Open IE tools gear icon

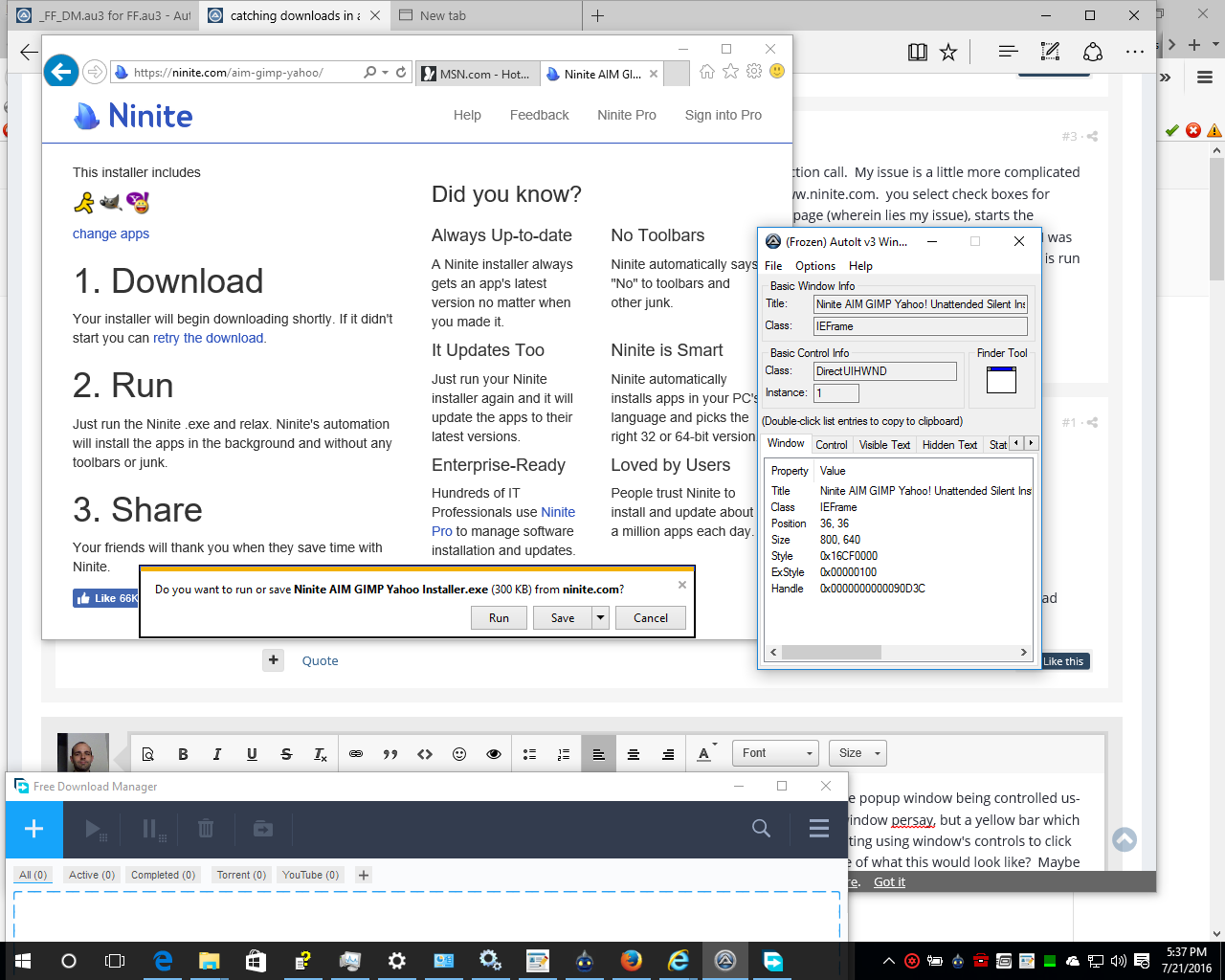click(754, 72)
